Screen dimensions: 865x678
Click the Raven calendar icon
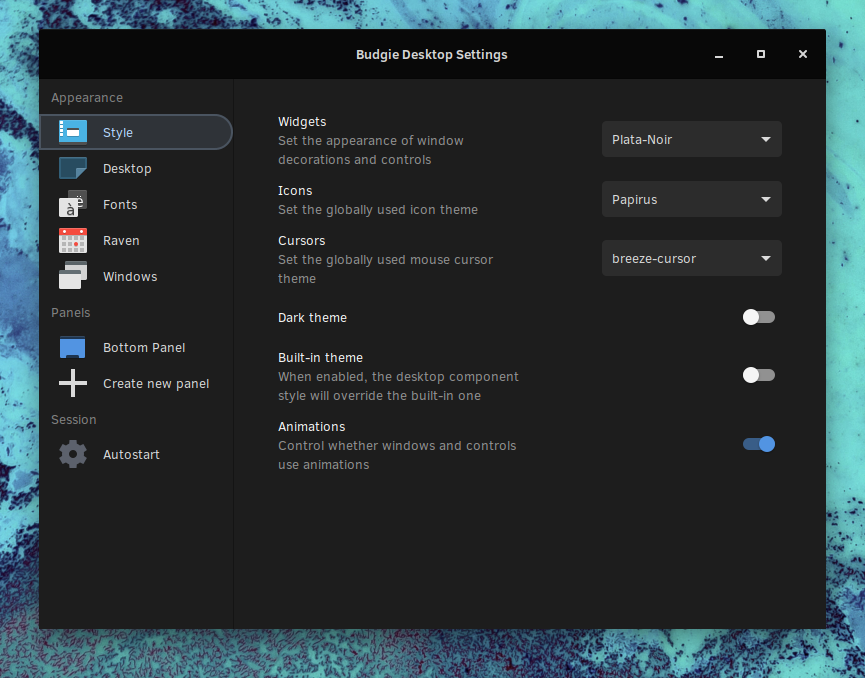click(x=73, y=241)
